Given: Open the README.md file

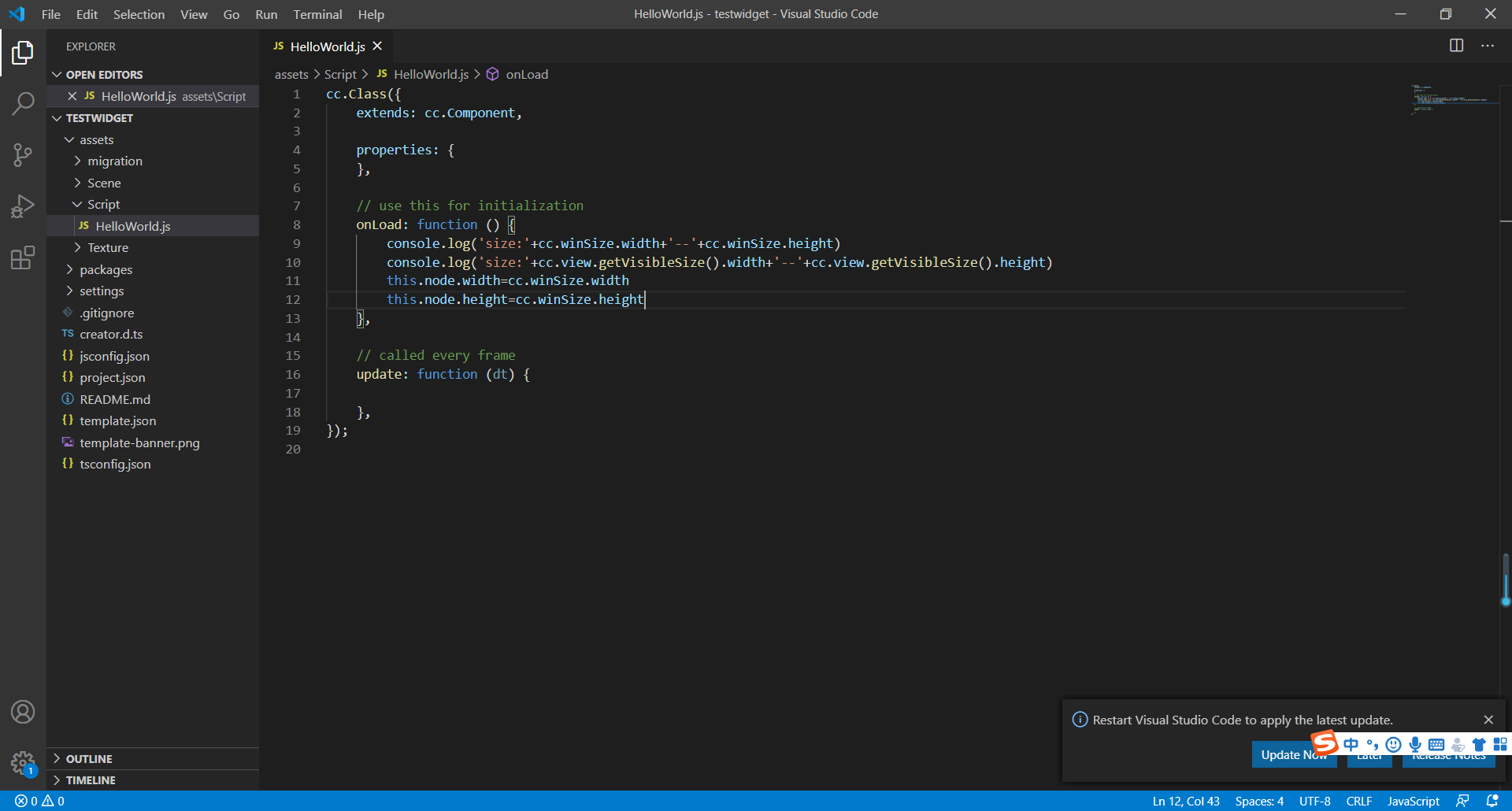Looking at the screenshot, I should coord(115,400).
